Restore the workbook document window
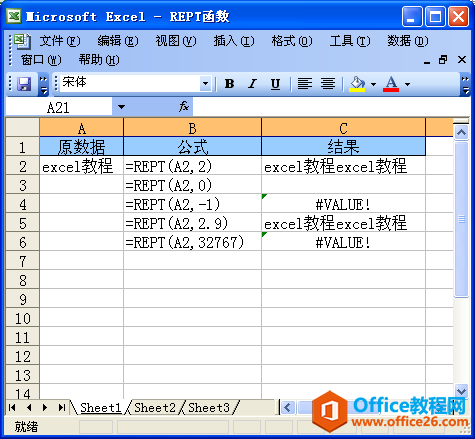The width and height of the screenshot is (475, 439). pyautogui.click(x=443, y=60)
